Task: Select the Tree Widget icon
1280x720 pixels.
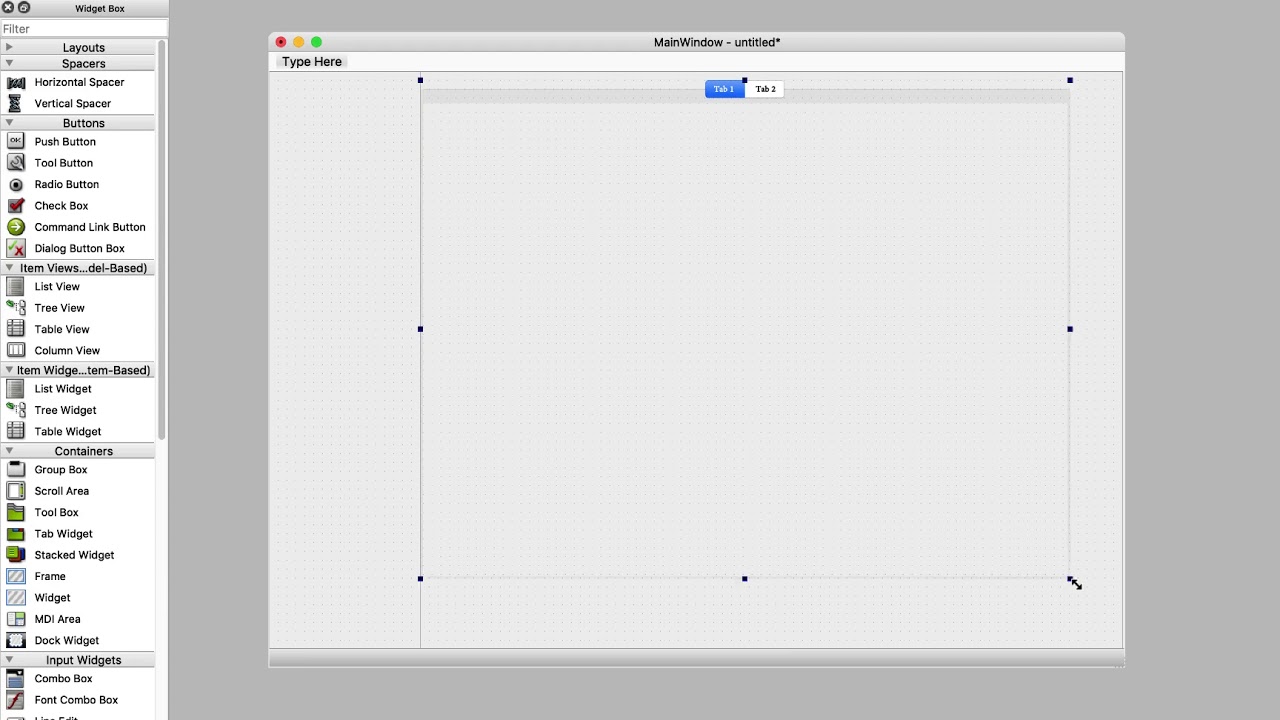Action: (x=16, y=410)
